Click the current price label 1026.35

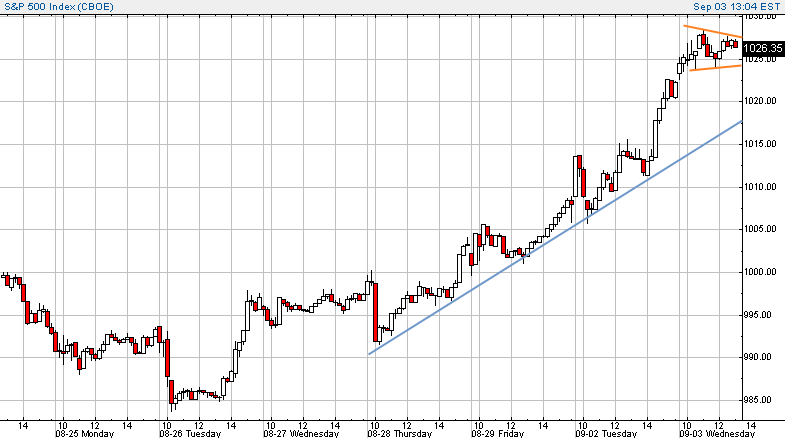(763, 48)
